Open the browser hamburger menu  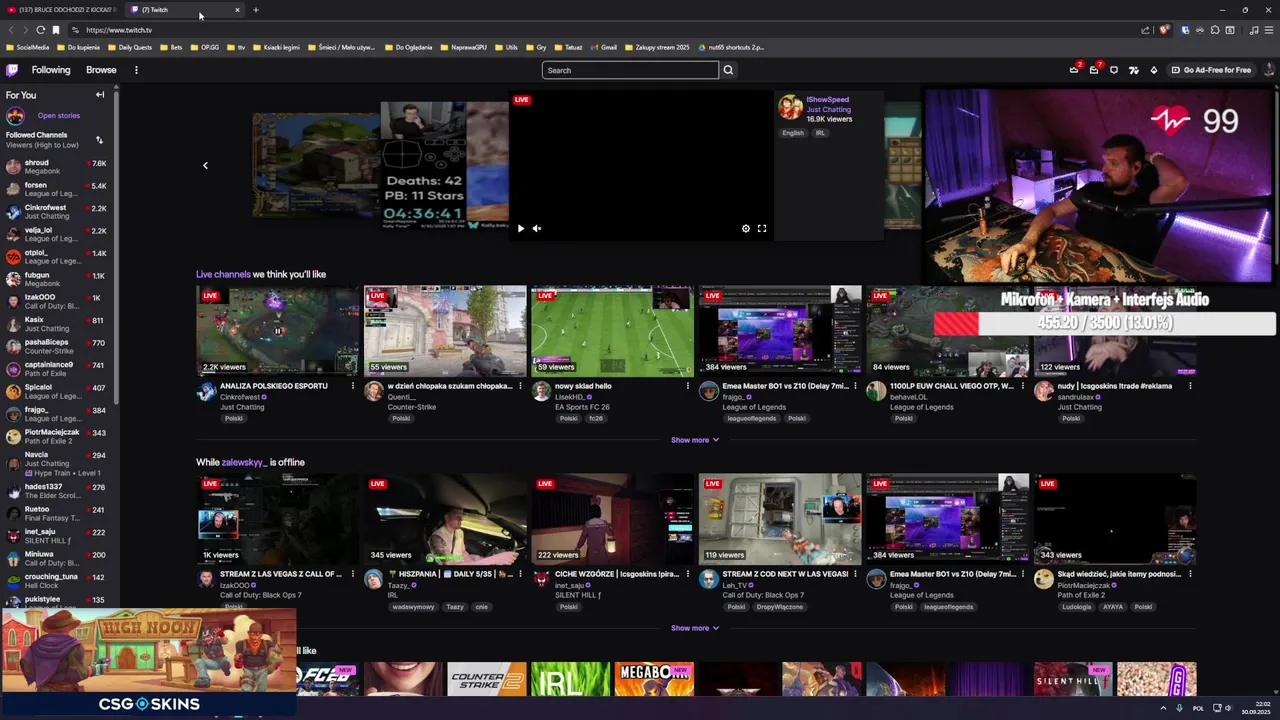tap(1269, 30)
